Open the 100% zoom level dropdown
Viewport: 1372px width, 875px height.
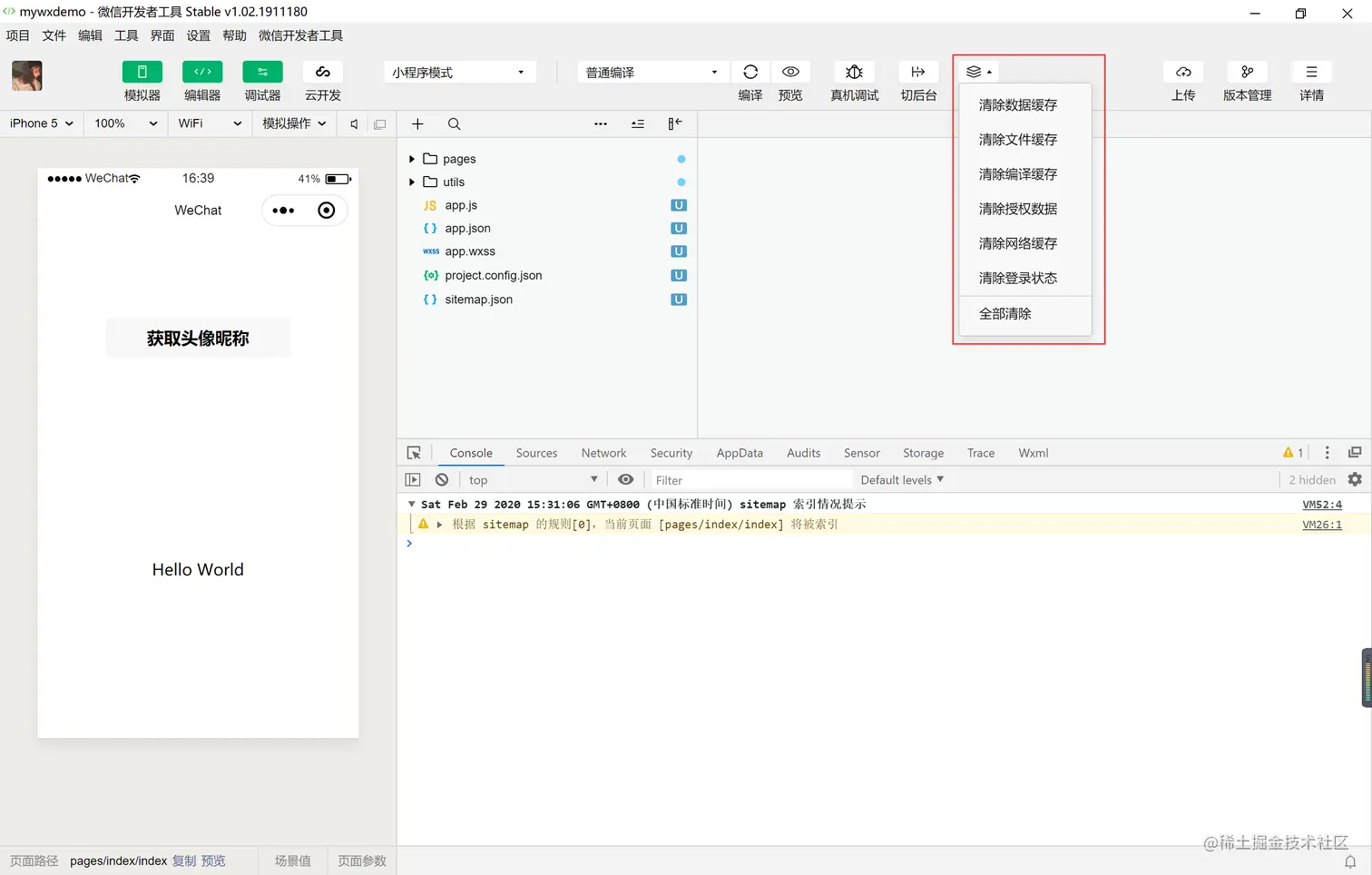pyautogui.click(x=126, y=123)
